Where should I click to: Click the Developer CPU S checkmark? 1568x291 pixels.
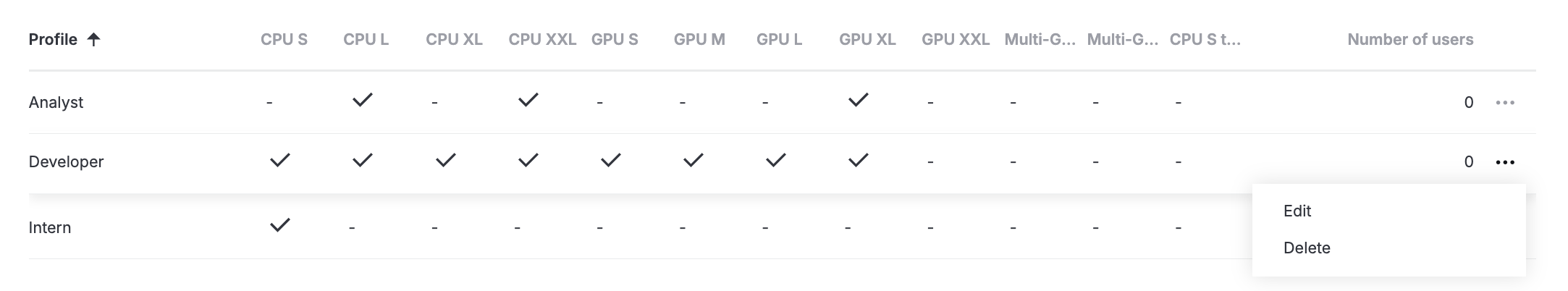pos(279,160)
